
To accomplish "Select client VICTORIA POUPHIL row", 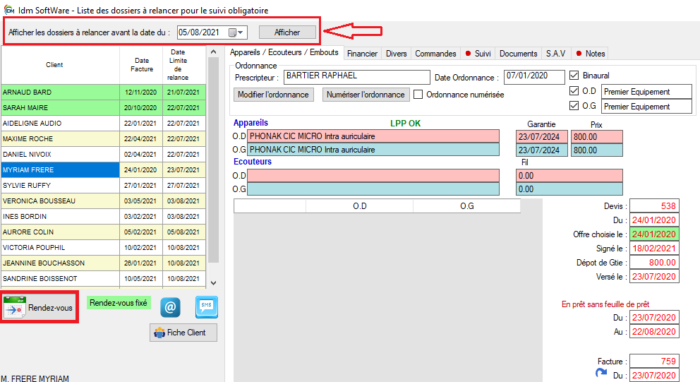I will [104, 247].
